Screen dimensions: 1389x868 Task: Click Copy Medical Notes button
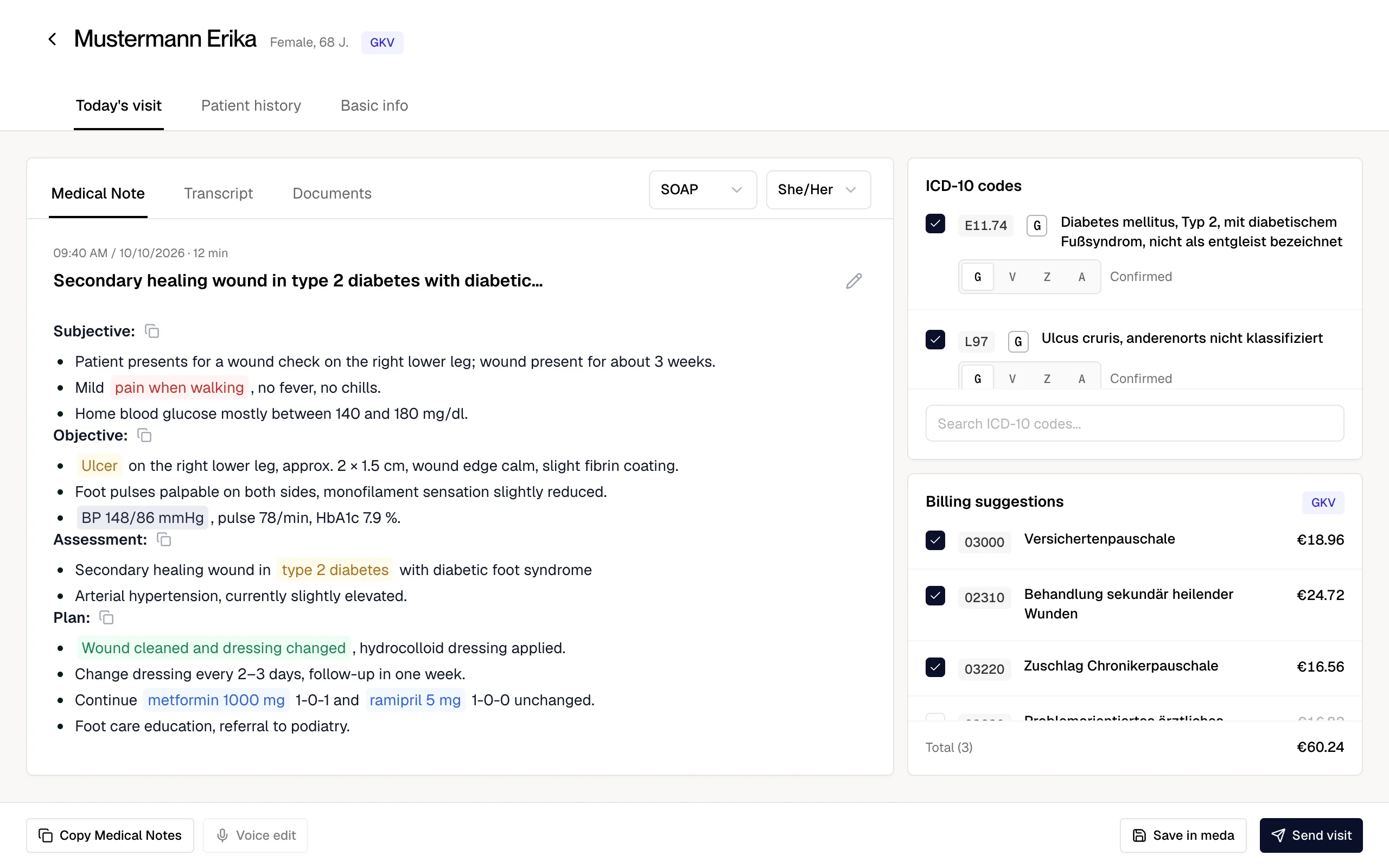110,835
